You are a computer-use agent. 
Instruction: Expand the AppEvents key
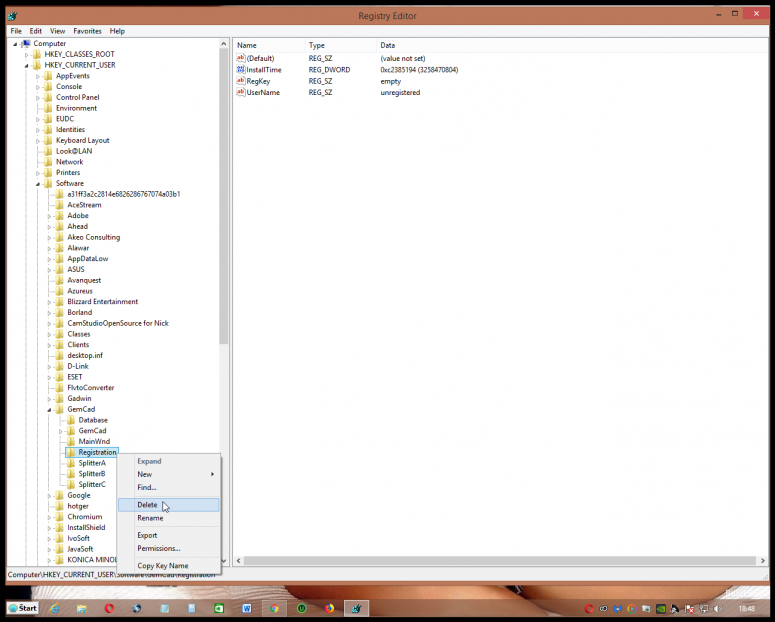[x=38, y=77]
